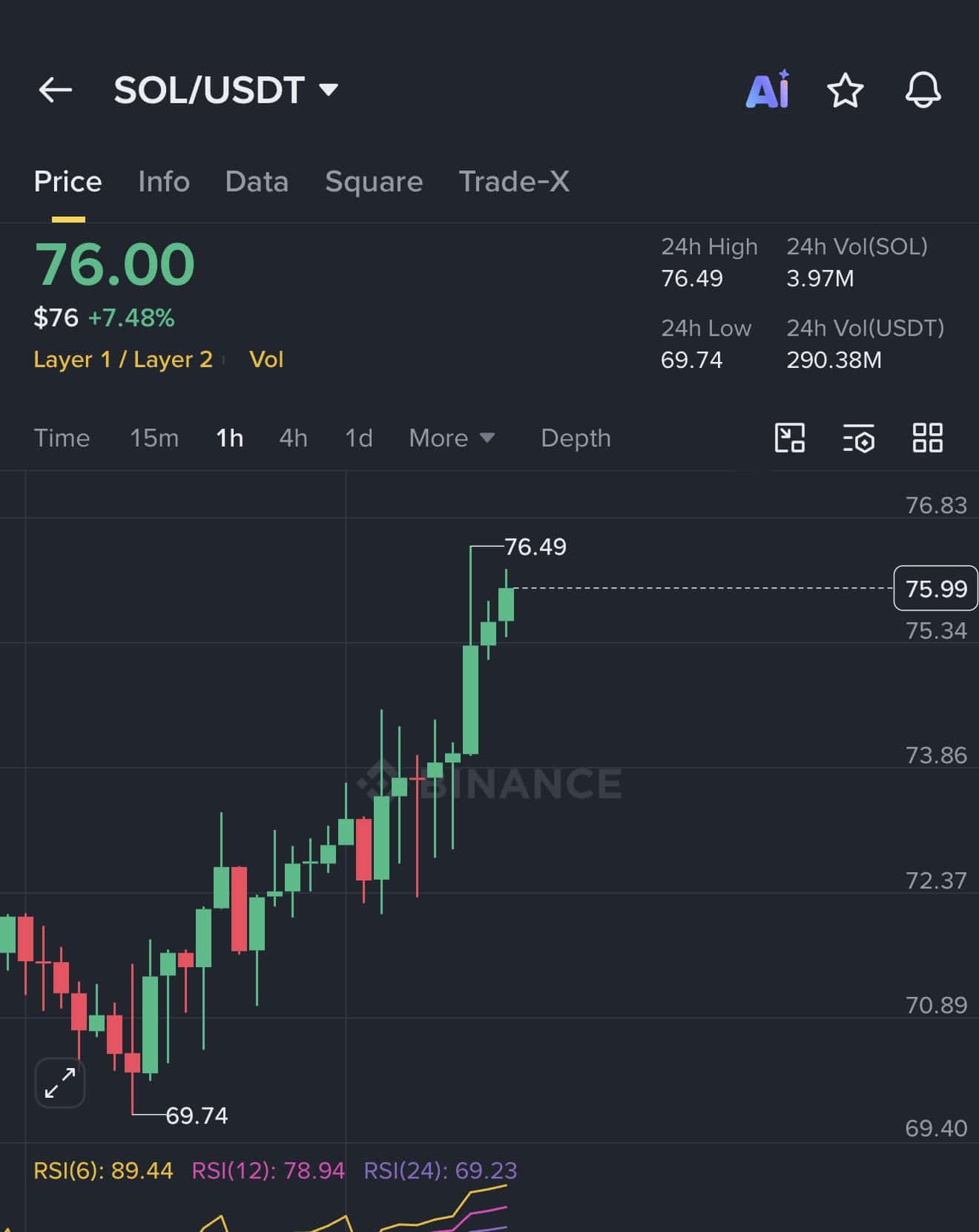Tap the 75.99 current price marker

pos(936,588)
